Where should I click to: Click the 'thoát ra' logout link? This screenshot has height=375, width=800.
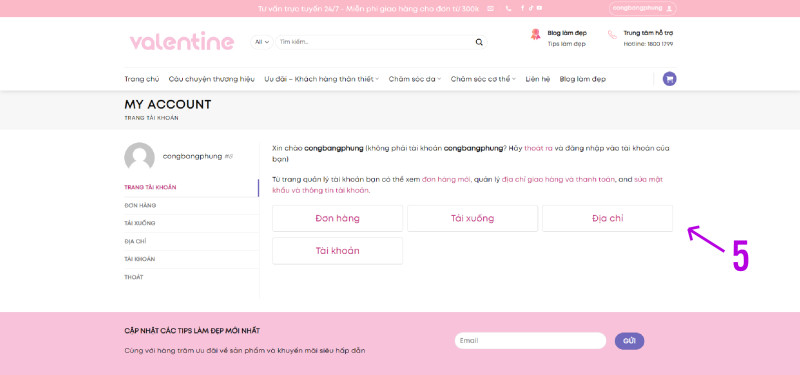[x=538, y=148]
